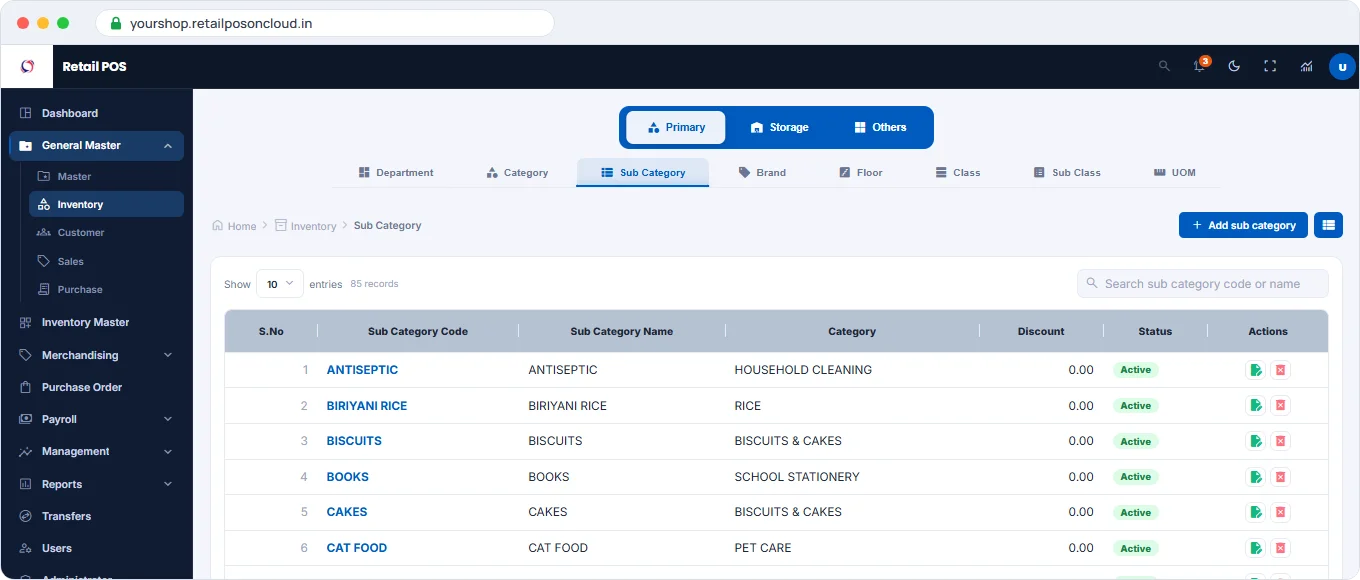This screenshot has width=1360, height=580.
Task: Click SCHOOL STATIONERY category cell
Action: (x=797, y=477)
